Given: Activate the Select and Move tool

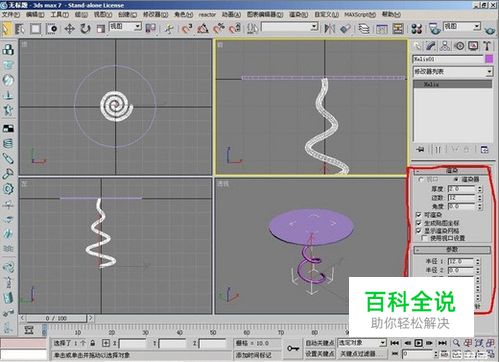Looking at the screenshot, I should click(69, 29).
